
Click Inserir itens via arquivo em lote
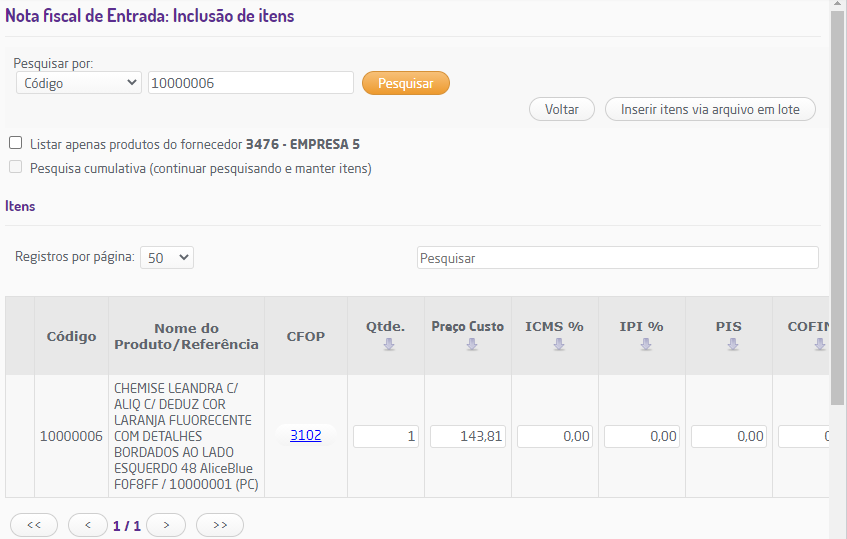tap(710, 109)
